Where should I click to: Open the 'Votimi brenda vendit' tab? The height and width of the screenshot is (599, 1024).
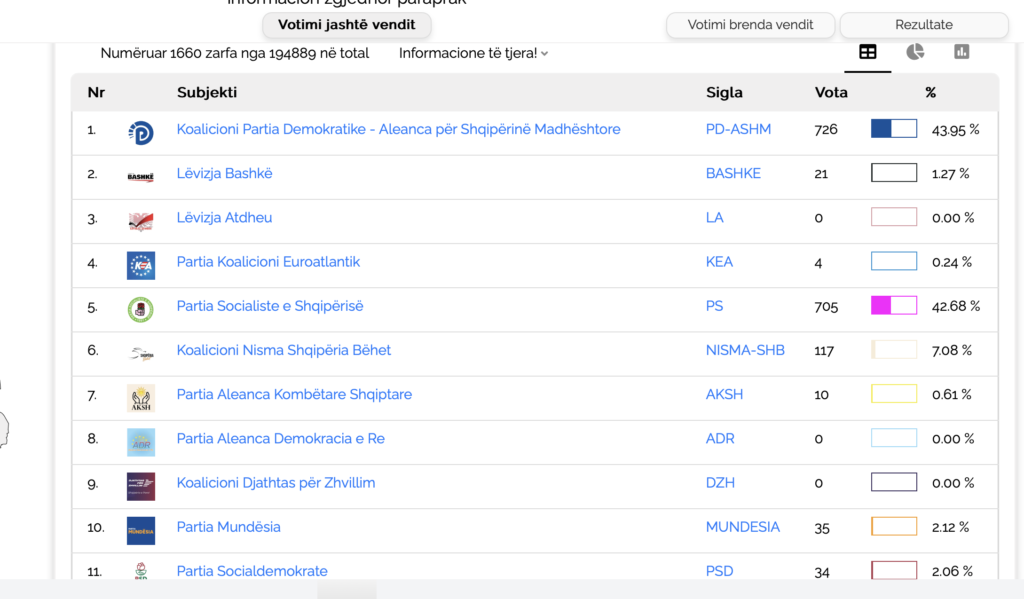(x=750, y=25)
